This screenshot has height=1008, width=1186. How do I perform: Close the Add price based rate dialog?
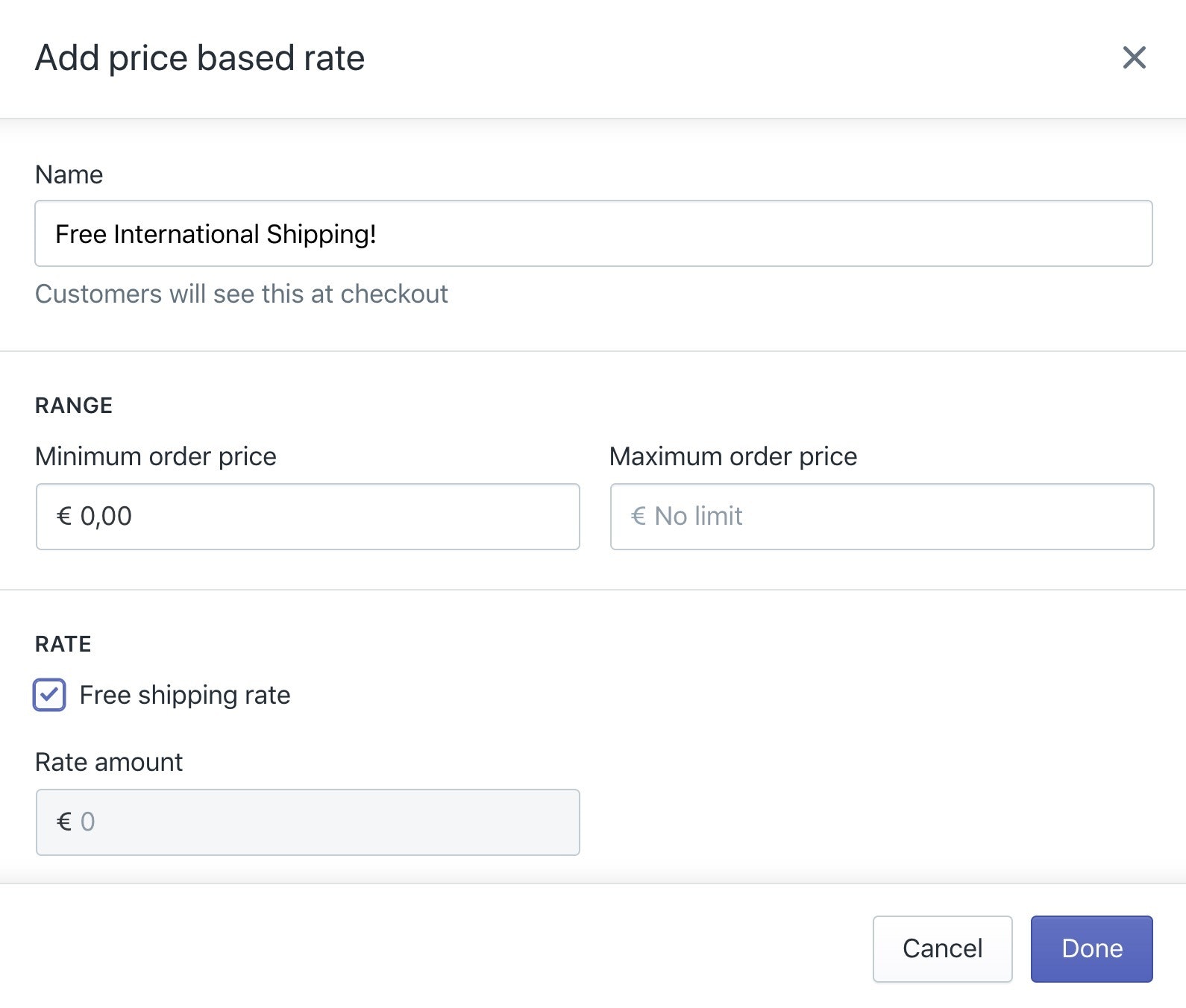pyautogui.click(x=1134, y=57)
